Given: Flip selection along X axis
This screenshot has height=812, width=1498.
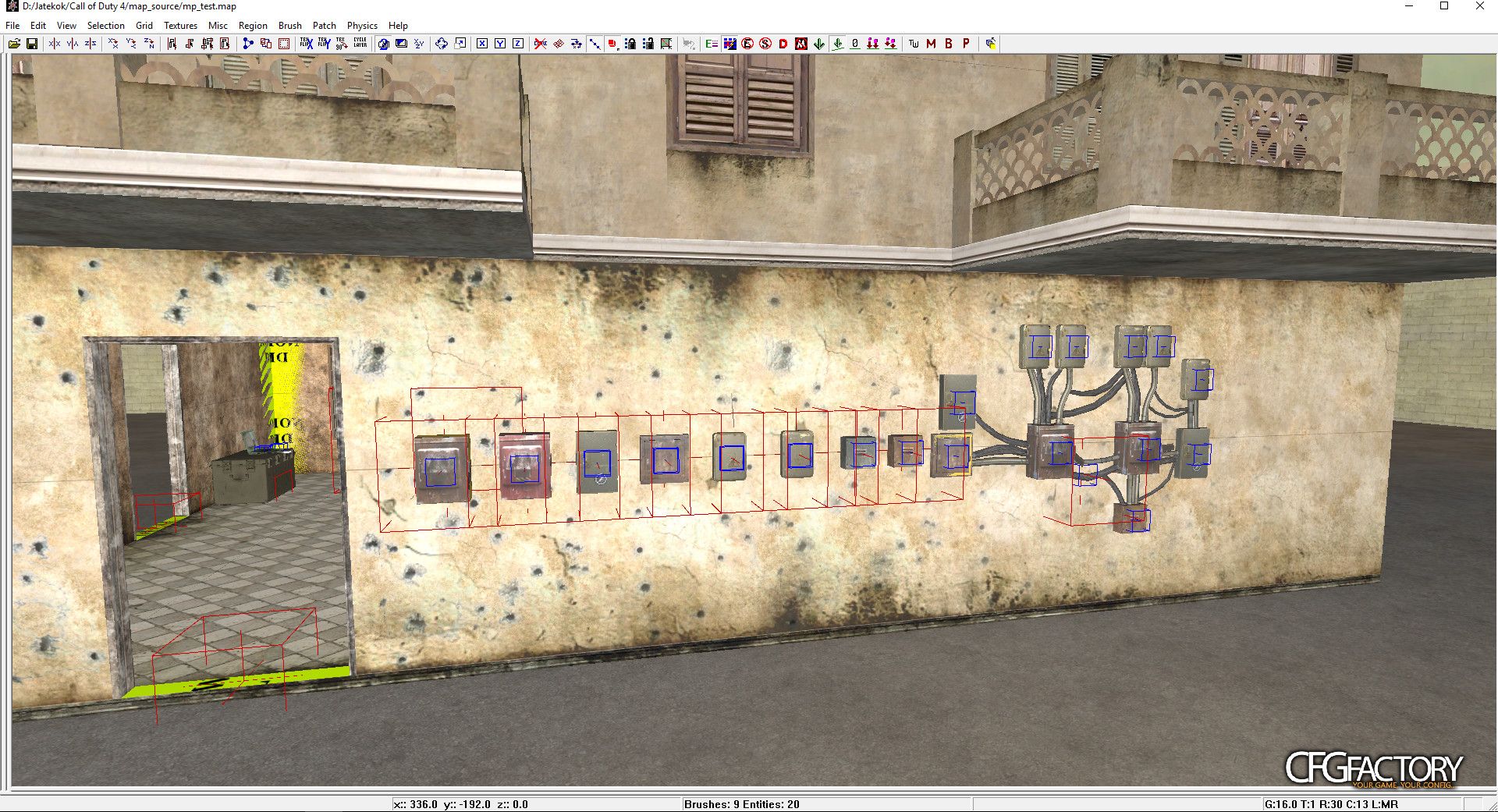Looking at the screenshot, I should click(x=55, y=44).
